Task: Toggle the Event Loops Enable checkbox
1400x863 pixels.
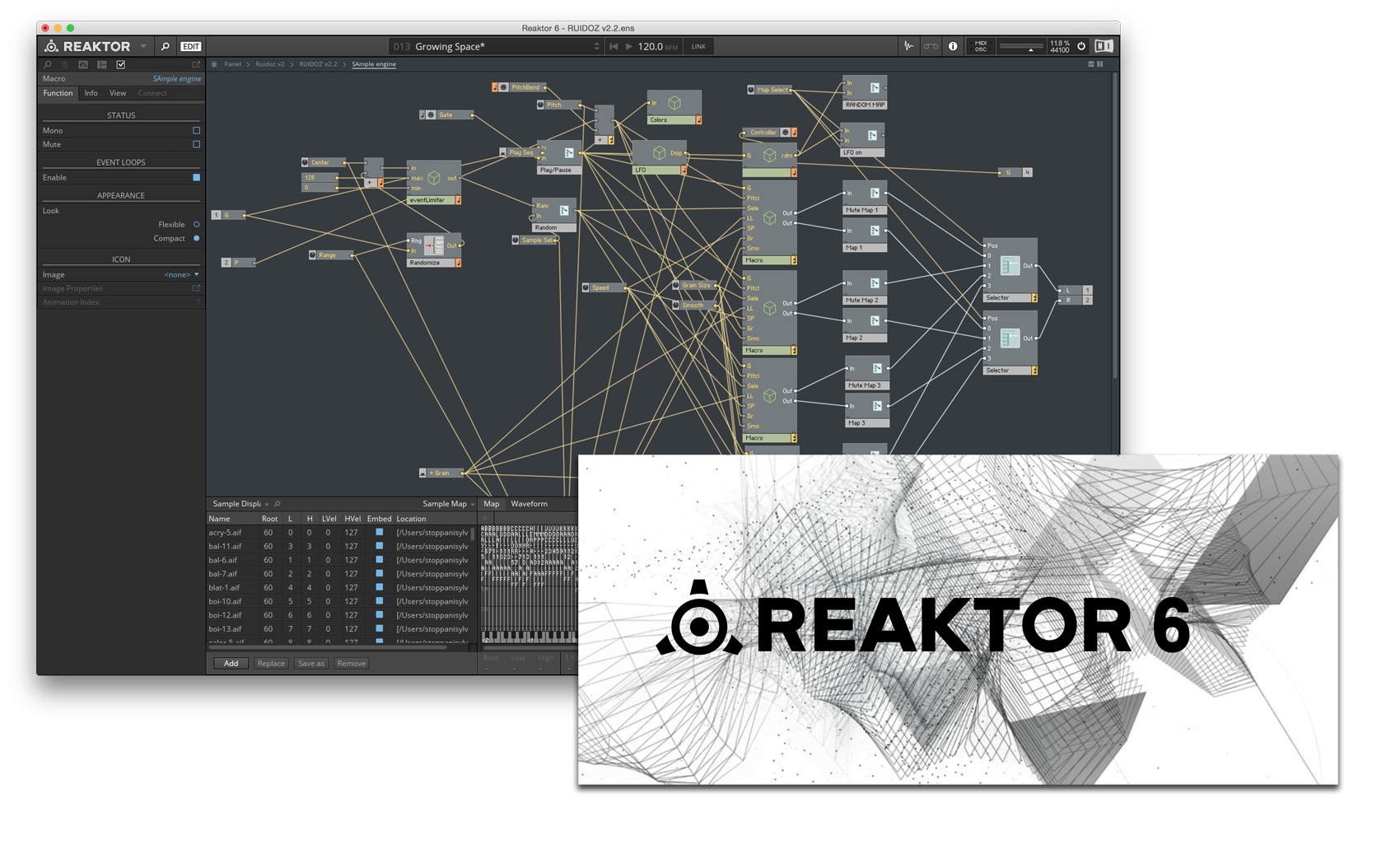Action: click(196, 177)
